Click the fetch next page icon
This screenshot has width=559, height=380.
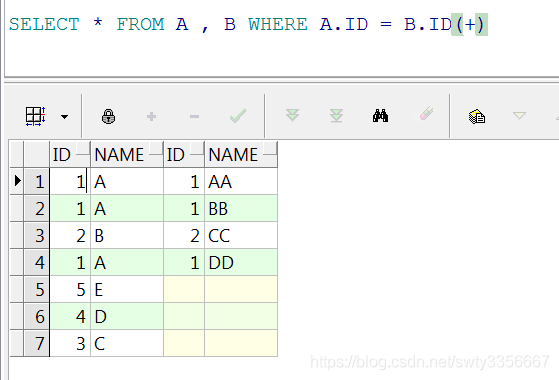[292, 115]
